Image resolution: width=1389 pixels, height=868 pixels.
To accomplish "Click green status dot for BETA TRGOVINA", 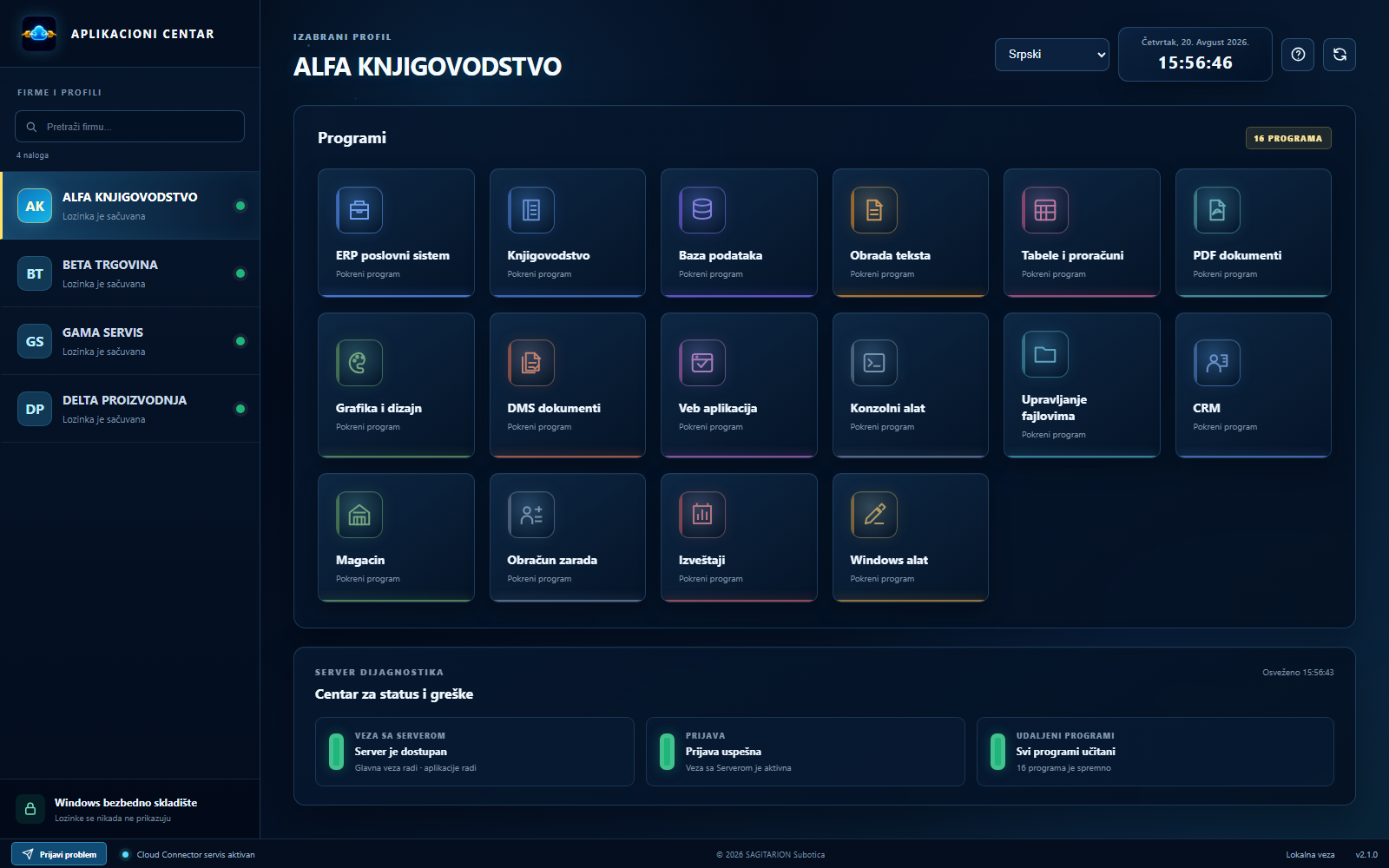I will point(240,273).
